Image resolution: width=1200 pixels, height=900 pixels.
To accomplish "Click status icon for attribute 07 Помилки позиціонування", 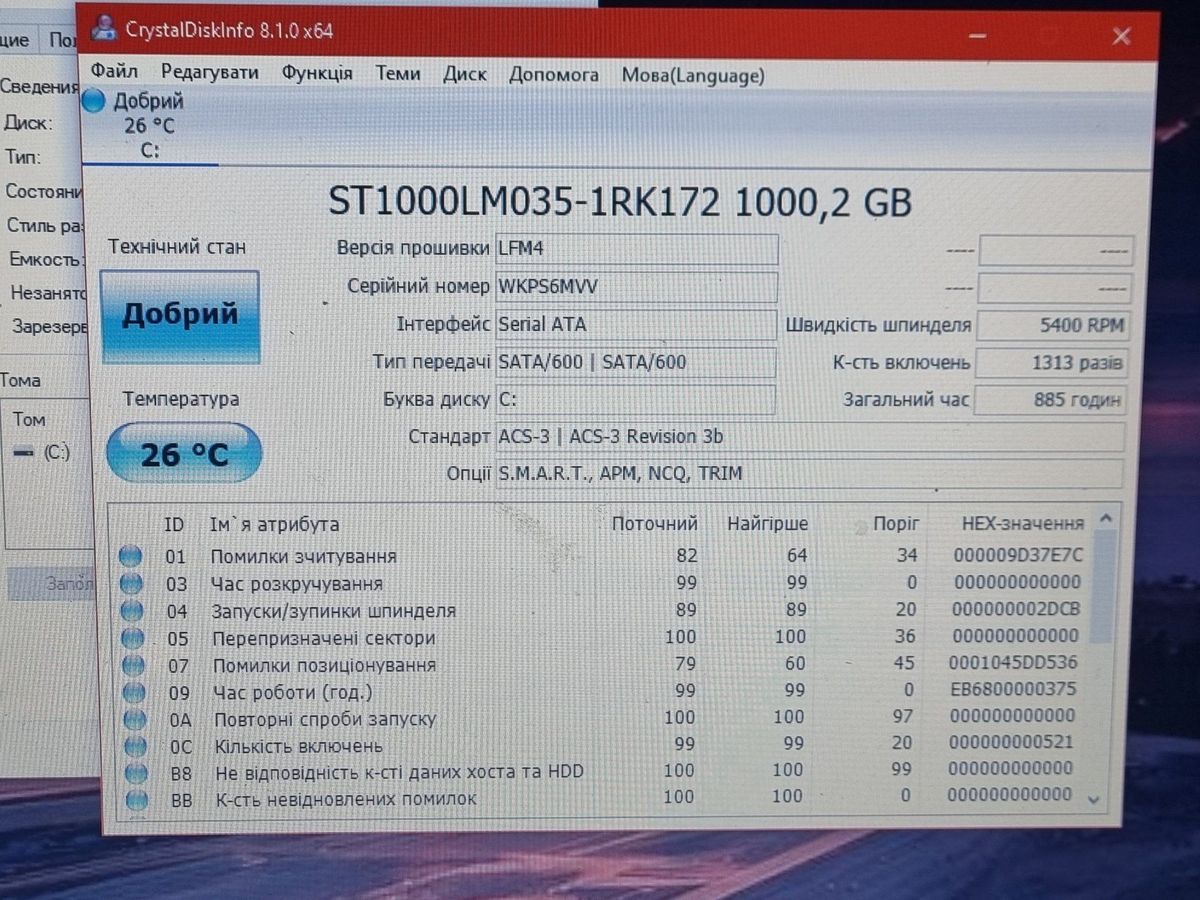I will pyautogui.click(x=133, y=665).
